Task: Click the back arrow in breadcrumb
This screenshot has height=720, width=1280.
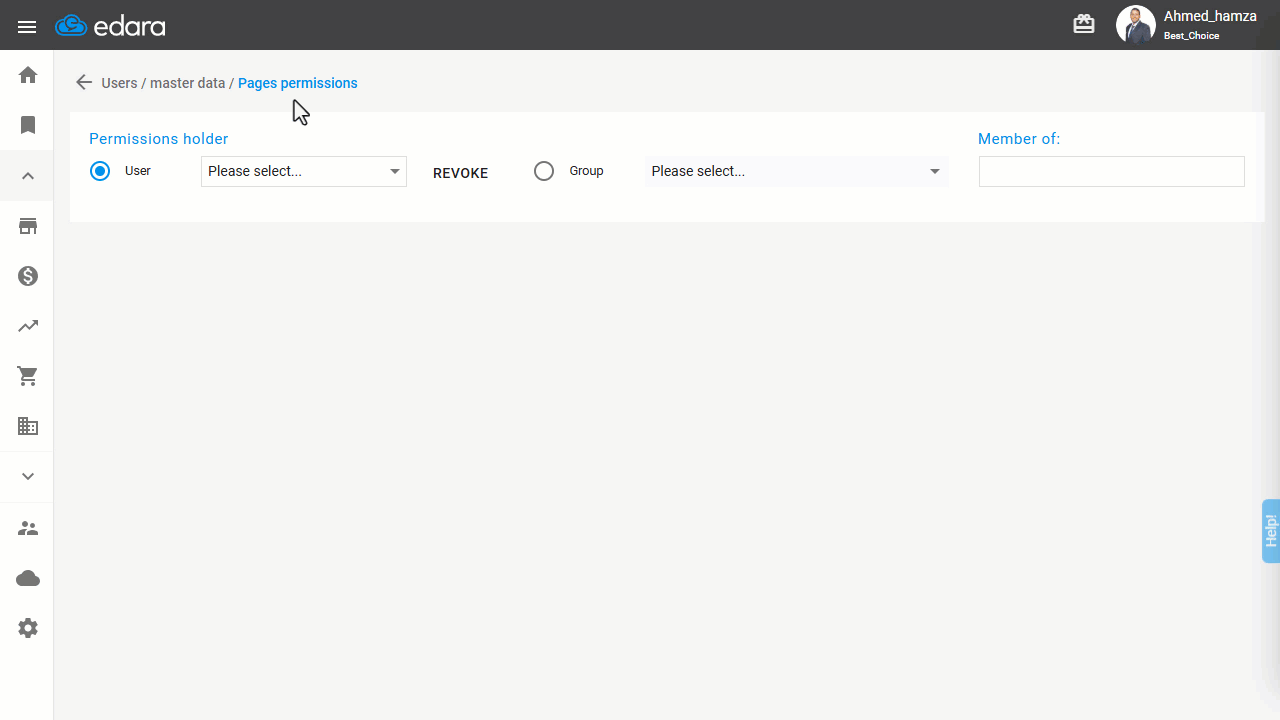Action: pos(84,83)
